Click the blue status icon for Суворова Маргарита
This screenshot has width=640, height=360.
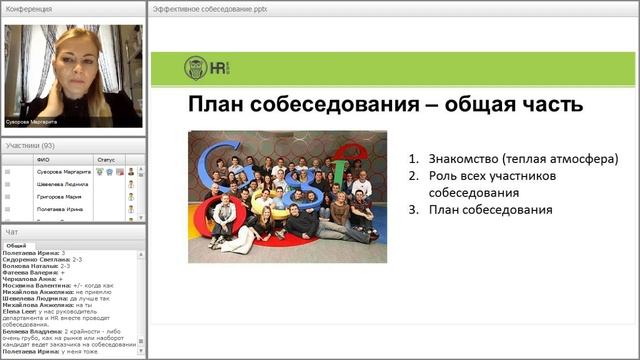click(109, 172)
